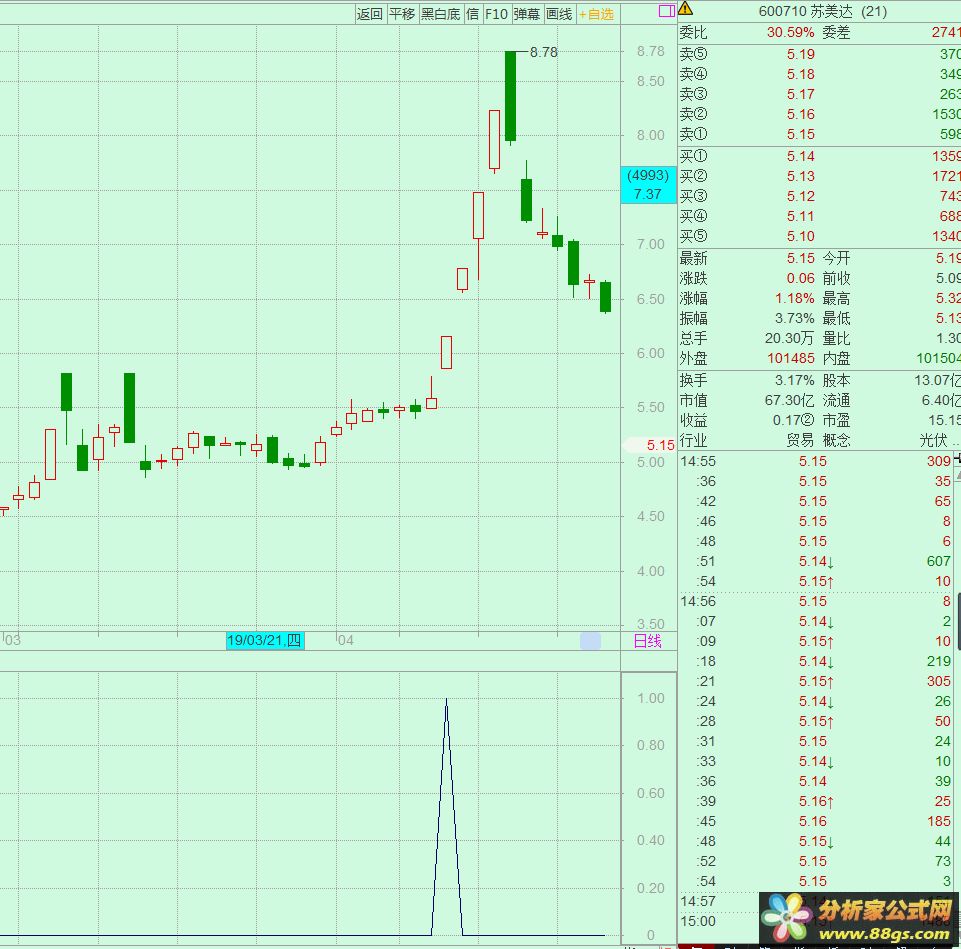Click the 换手 value 3.17%
The image size is (961, 949).
click(794, 380)
